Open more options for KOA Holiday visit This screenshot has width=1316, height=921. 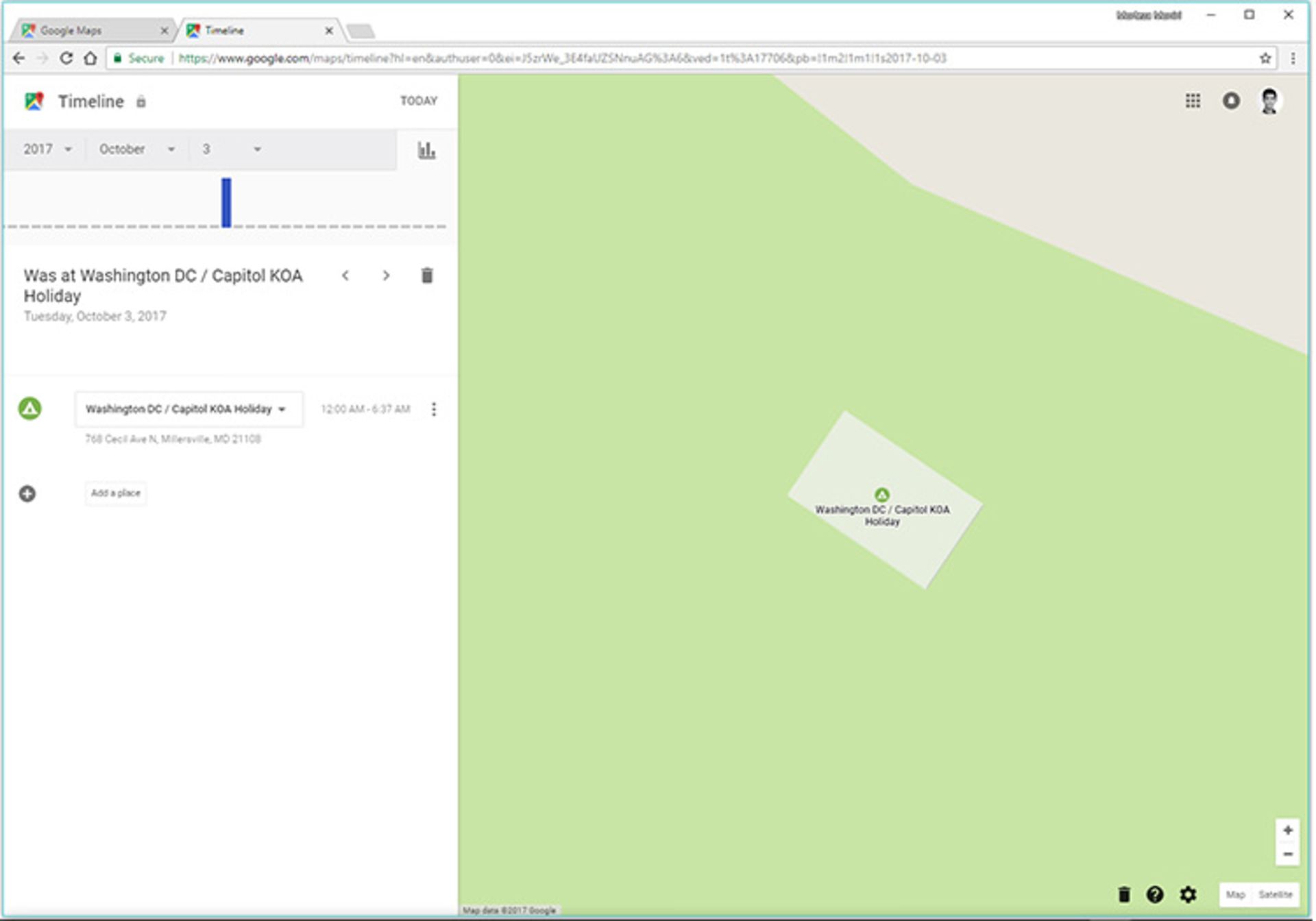433,409
